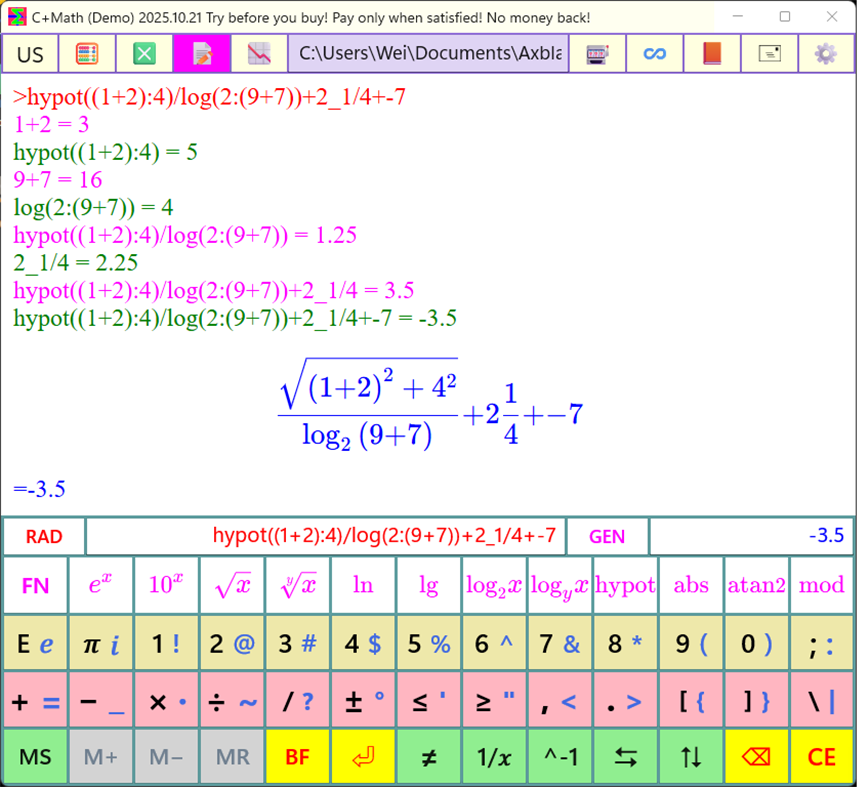Open the orange book manual icon
The height and width of the screenshot is (787, 857).
711,53
